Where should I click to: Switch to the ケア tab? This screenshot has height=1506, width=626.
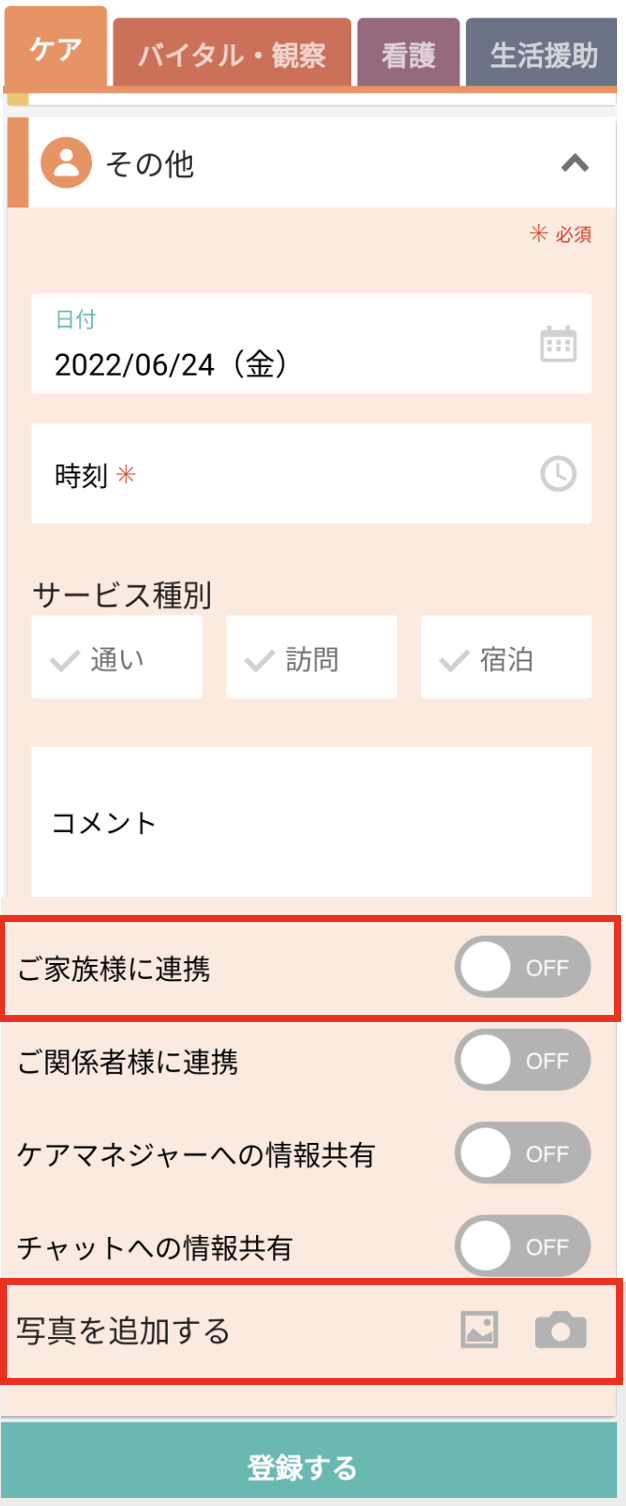[x=56, y=50]
